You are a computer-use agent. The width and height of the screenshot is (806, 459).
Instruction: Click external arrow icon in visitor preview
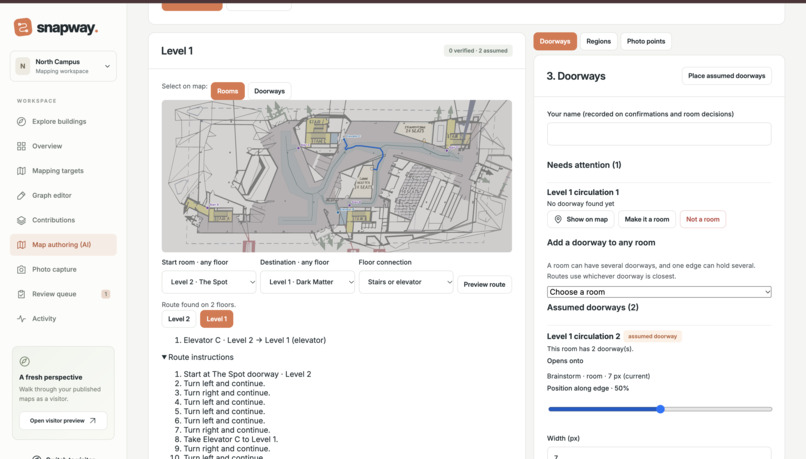93,420
